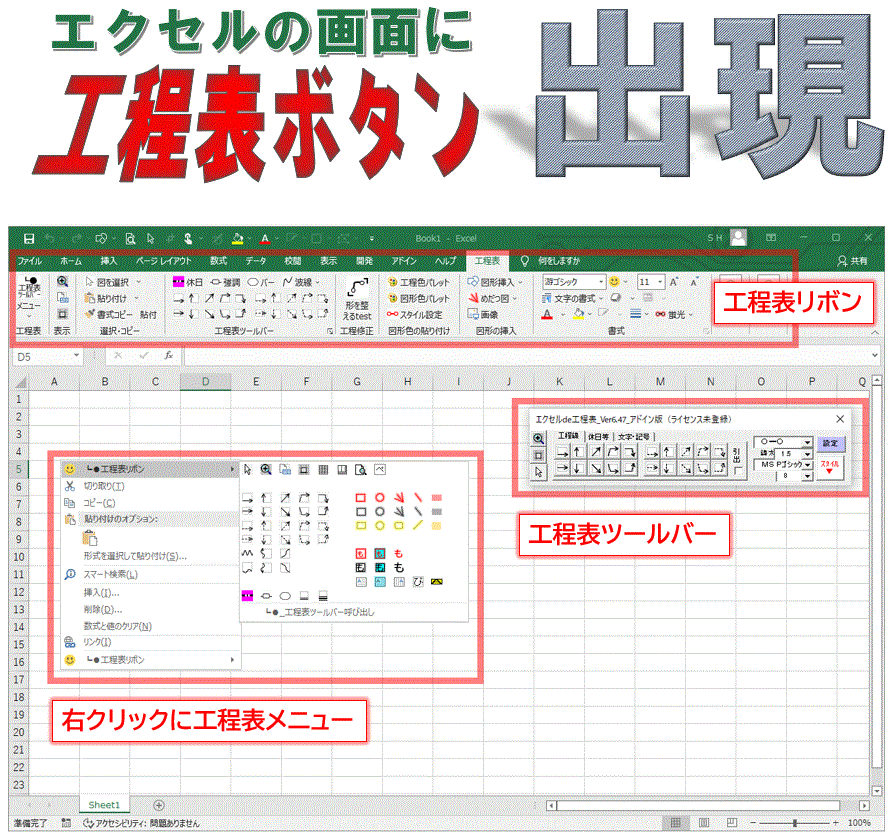Click the red rectangle shape in flyout
This screenshot has width=891, height=837.
pos(360,496)
